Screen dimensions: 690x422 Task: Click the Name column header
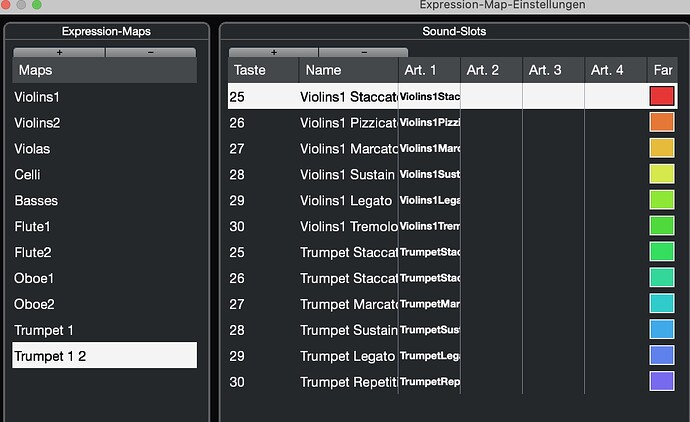pyautogui.click(x=324, y=70)
